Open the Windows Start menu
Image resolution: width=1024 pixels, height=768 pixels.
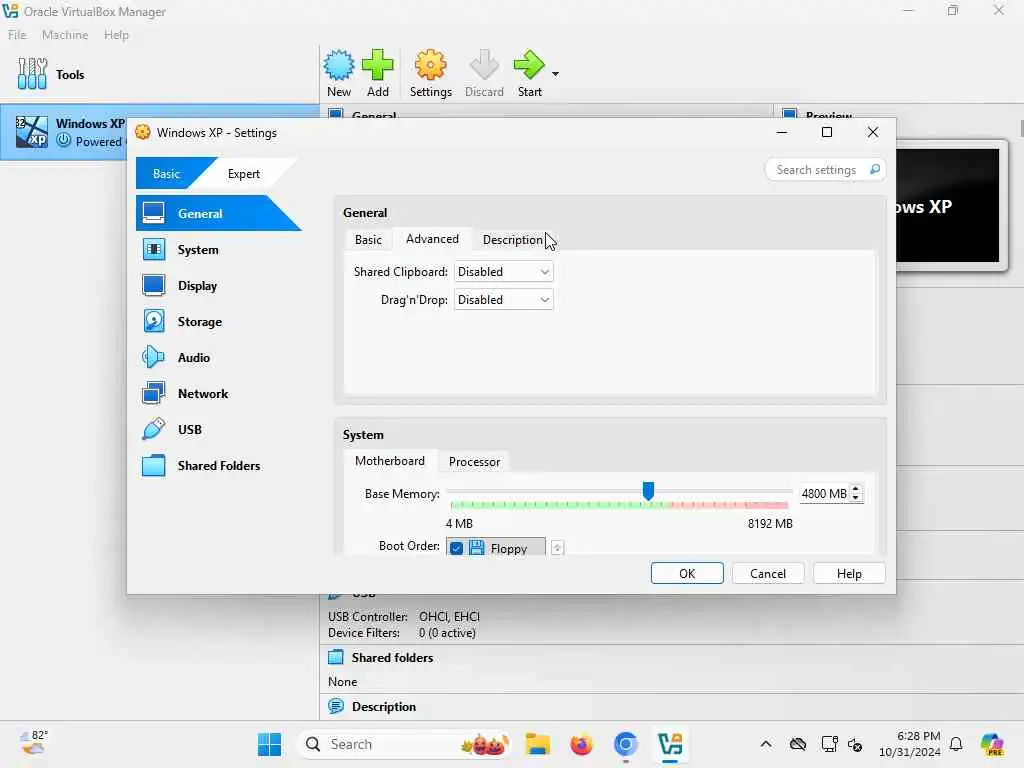269,744
